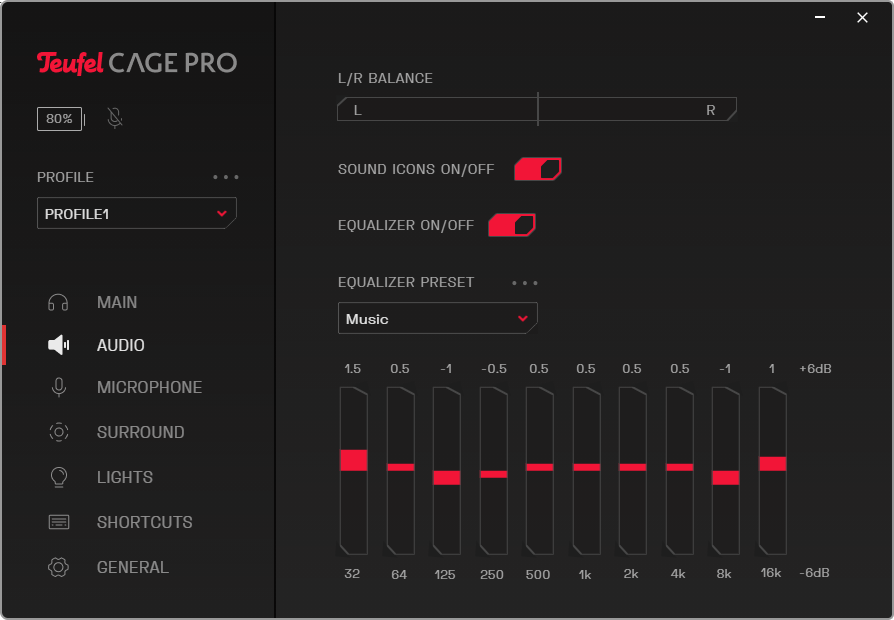The height and width of the screenshot is (620, 894).
Task: Click the speaker icon beside Audio
Action: tap(59, 346)
